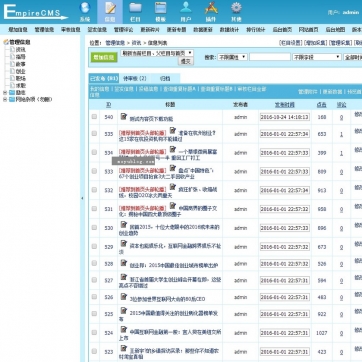Click the green 增加信息 button
This screenshot has width=362, height=362.
[x=104, y=57]
